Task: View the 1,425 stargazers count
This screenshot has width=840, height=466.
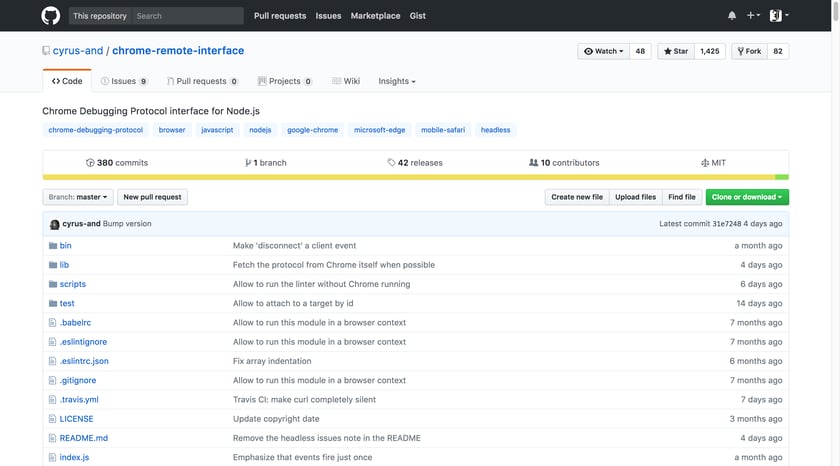Action: [710, 51]
